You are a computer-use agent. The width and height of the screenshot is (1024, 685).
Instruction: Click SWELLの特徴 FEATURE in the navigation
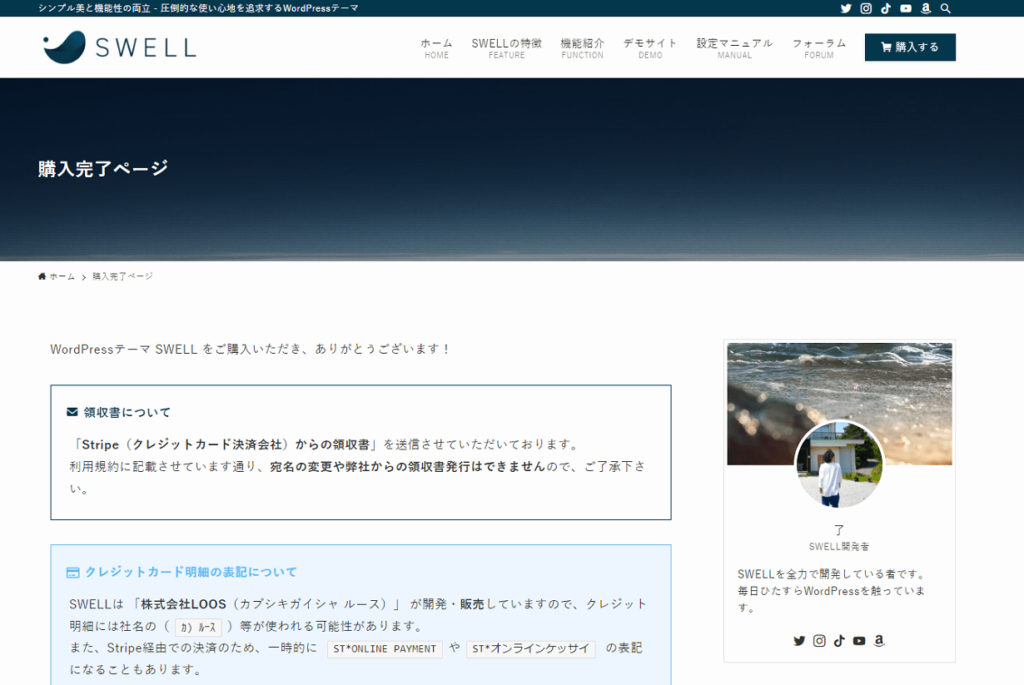point(505,46)
